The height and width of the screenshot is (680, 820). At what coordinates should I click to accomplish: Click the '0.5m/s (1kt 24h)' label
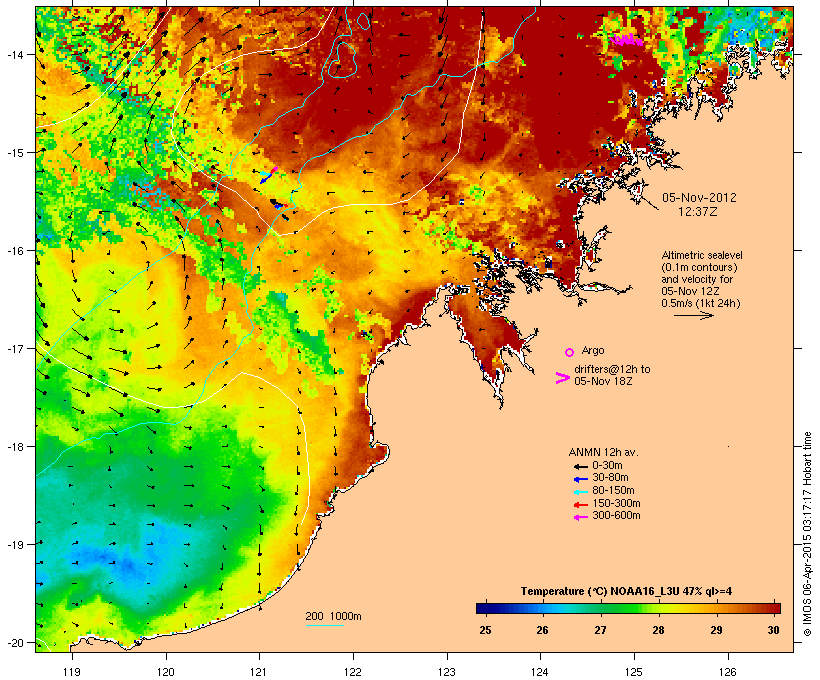coord(701,303)
